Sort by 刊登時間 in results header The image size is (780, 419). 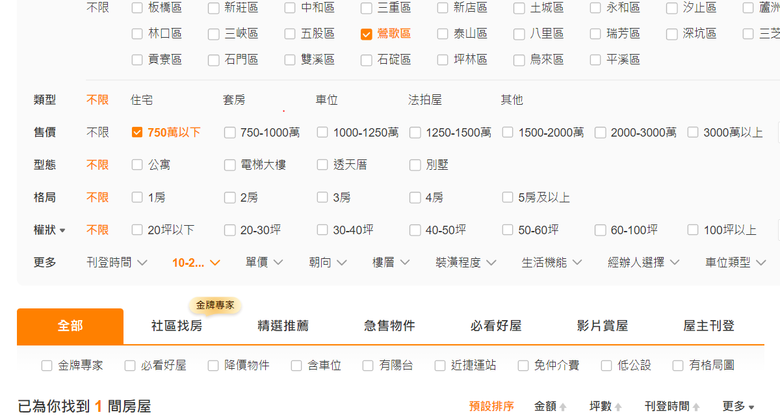click(x=672, y=407)
